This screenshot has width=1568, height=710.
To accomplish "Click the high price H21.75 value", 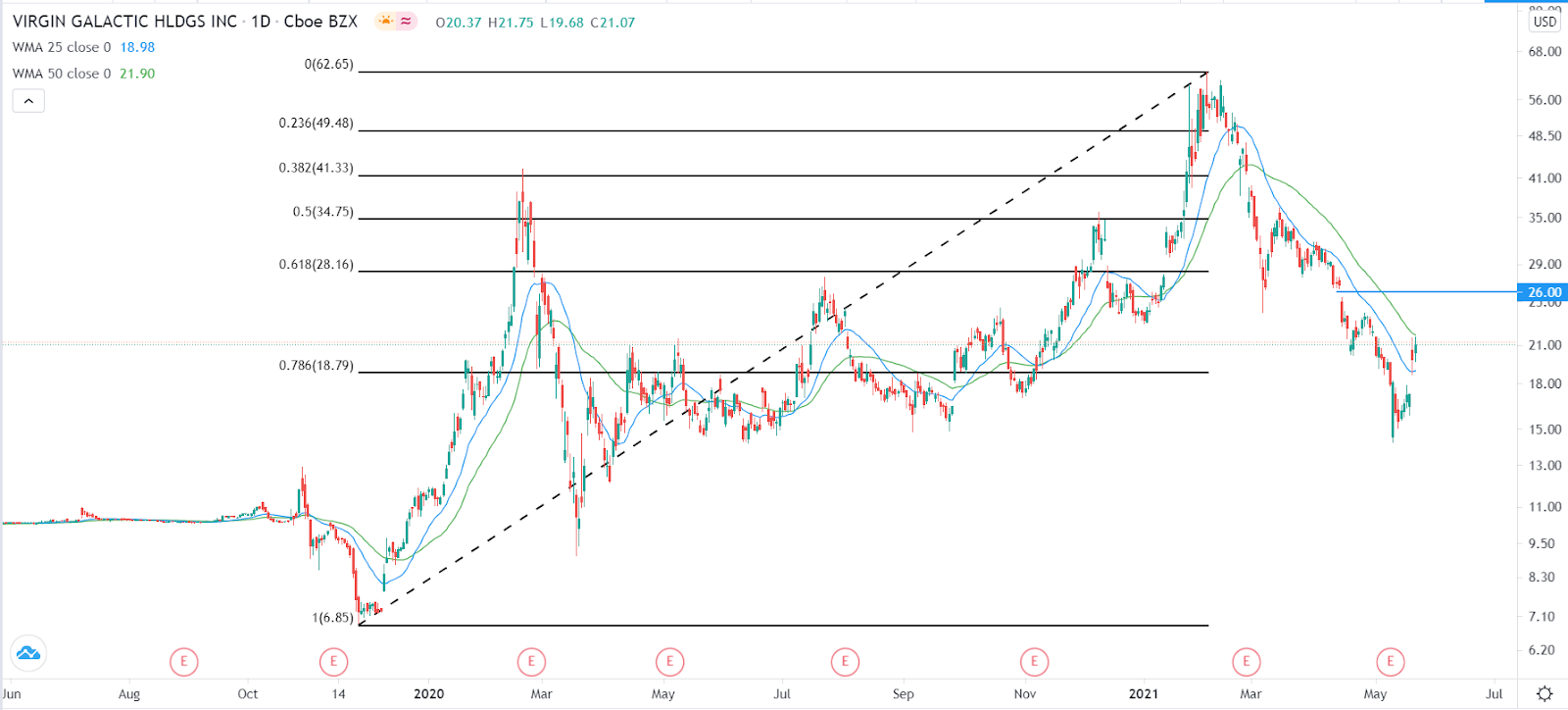I will point(511,23).
